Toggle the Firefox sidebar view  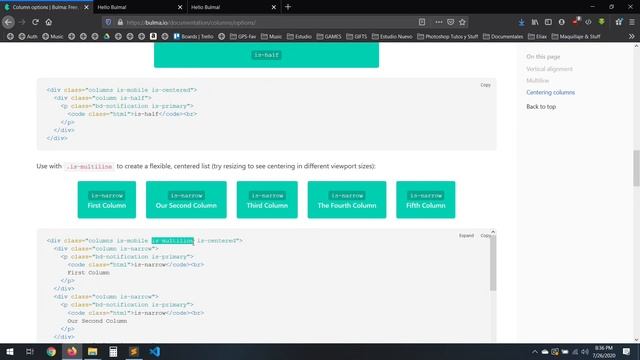(548, 22)
